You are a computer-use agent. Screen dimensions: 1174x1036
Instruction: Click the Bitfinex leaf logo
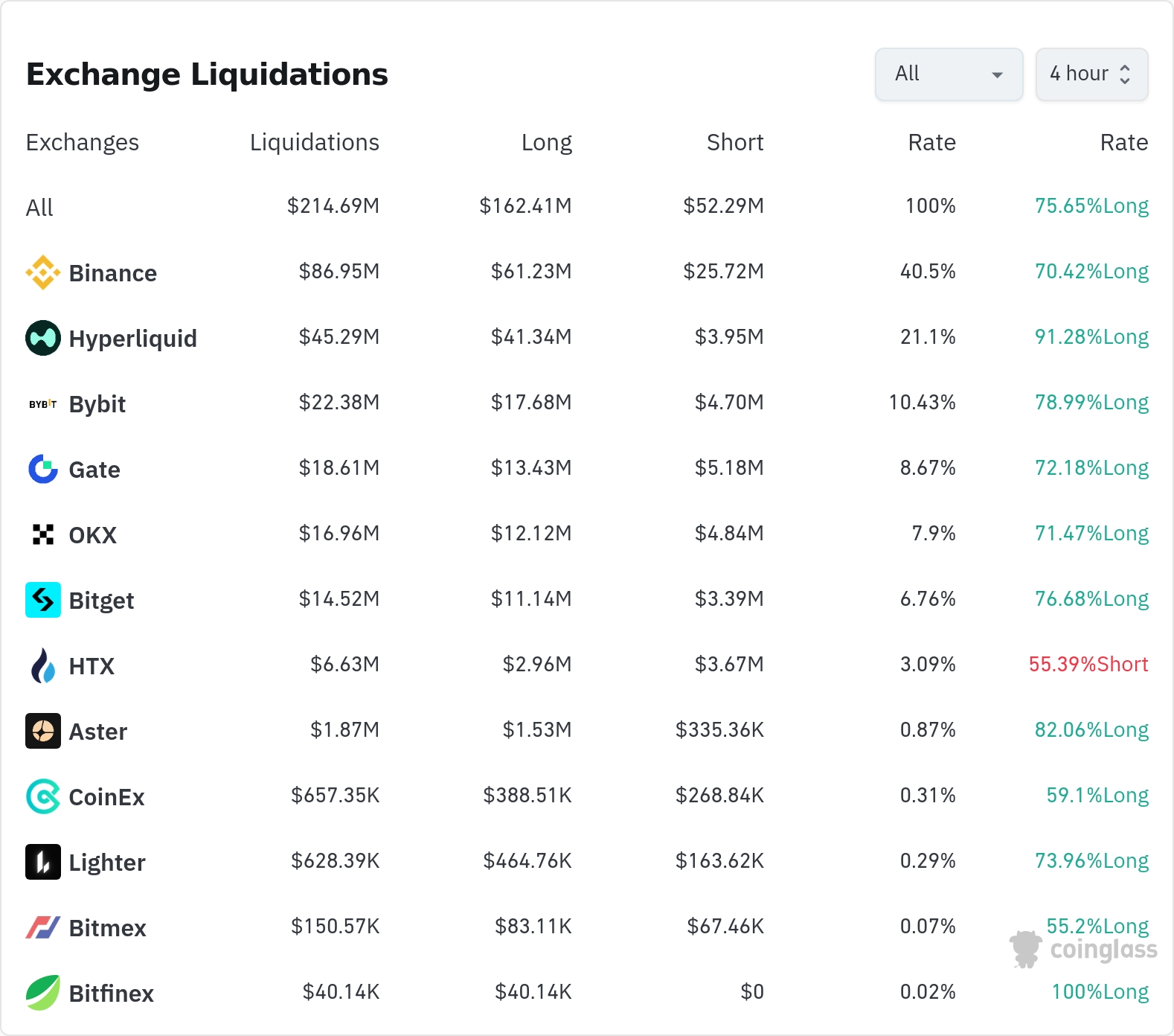[43, 993]
